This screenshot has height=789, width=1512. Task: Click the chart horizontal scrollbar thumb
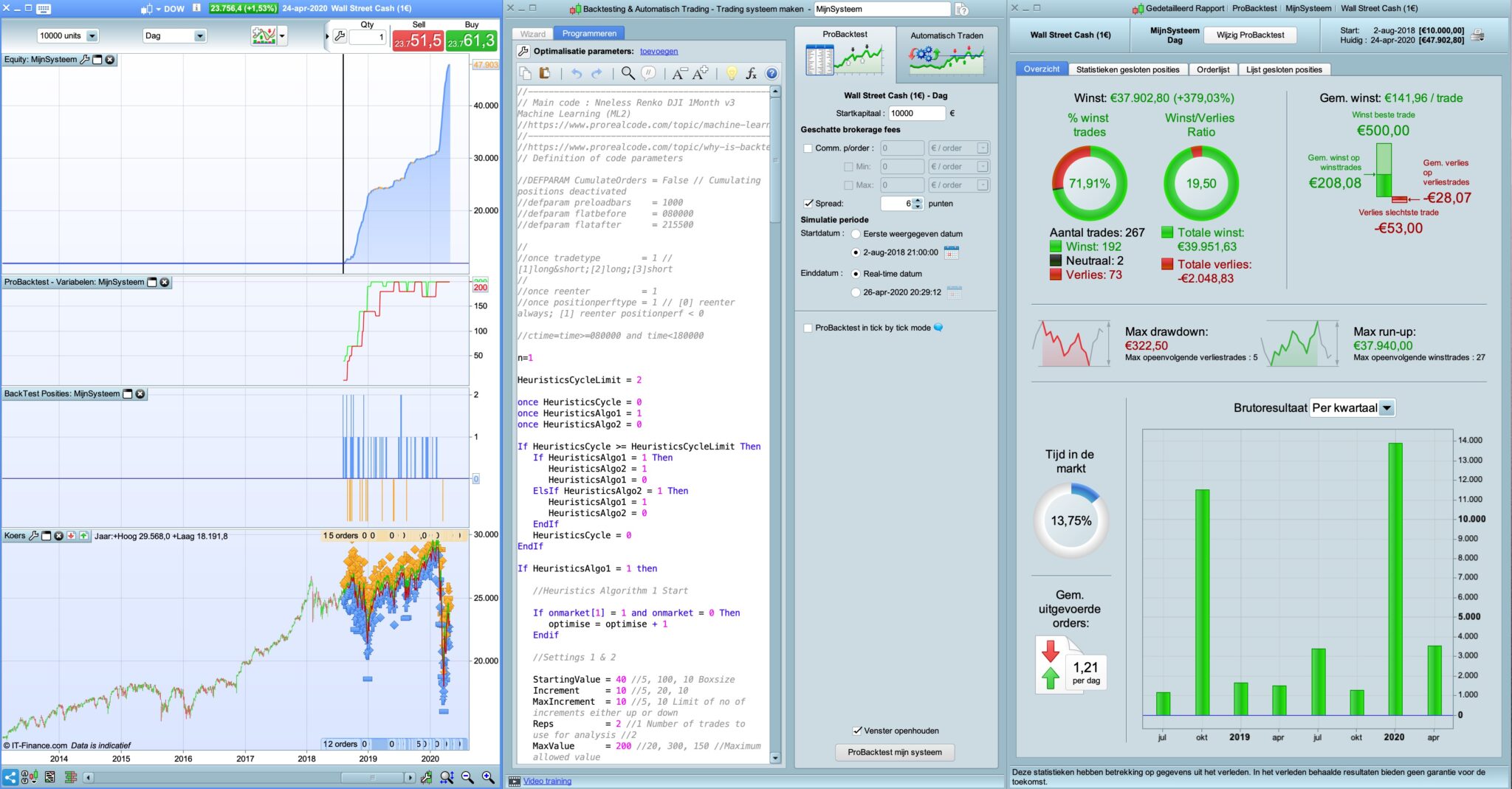(x=372, y=777)
